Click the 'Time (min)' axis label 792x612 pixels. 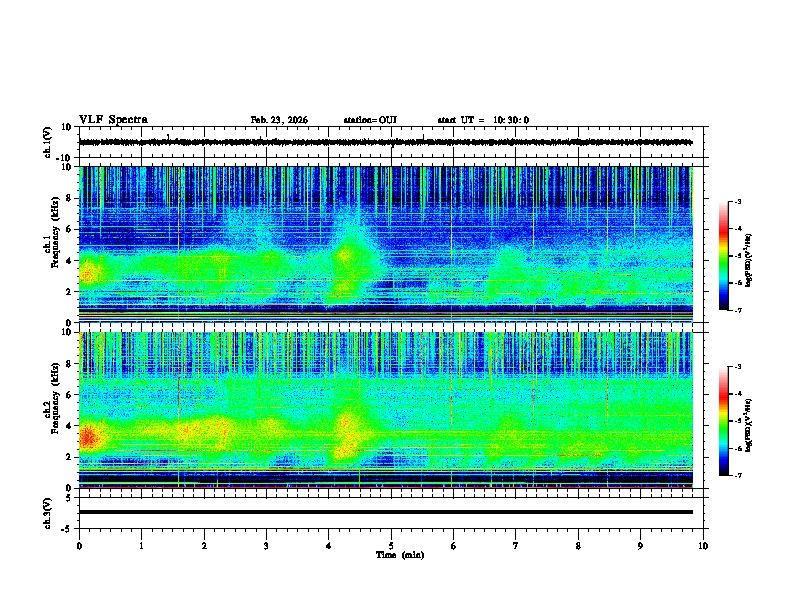tap(400, 555)
